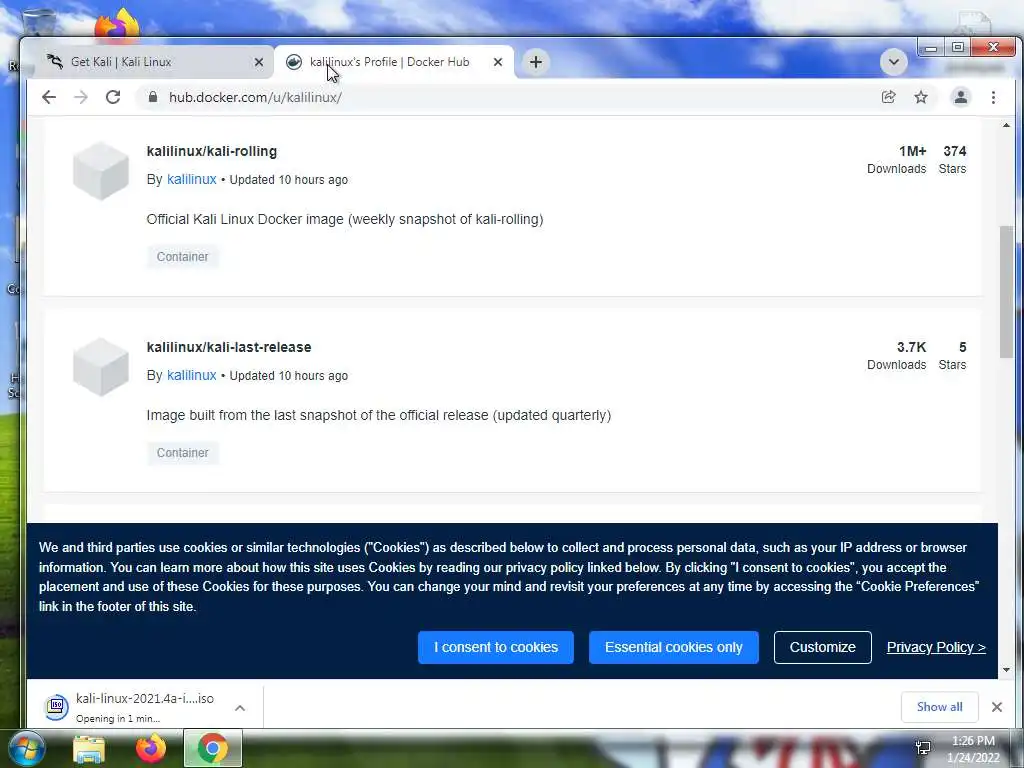This screenshot has height=768, width=1024.
Task: Click the page scrollbar thumb
Action: [1006, 291]
